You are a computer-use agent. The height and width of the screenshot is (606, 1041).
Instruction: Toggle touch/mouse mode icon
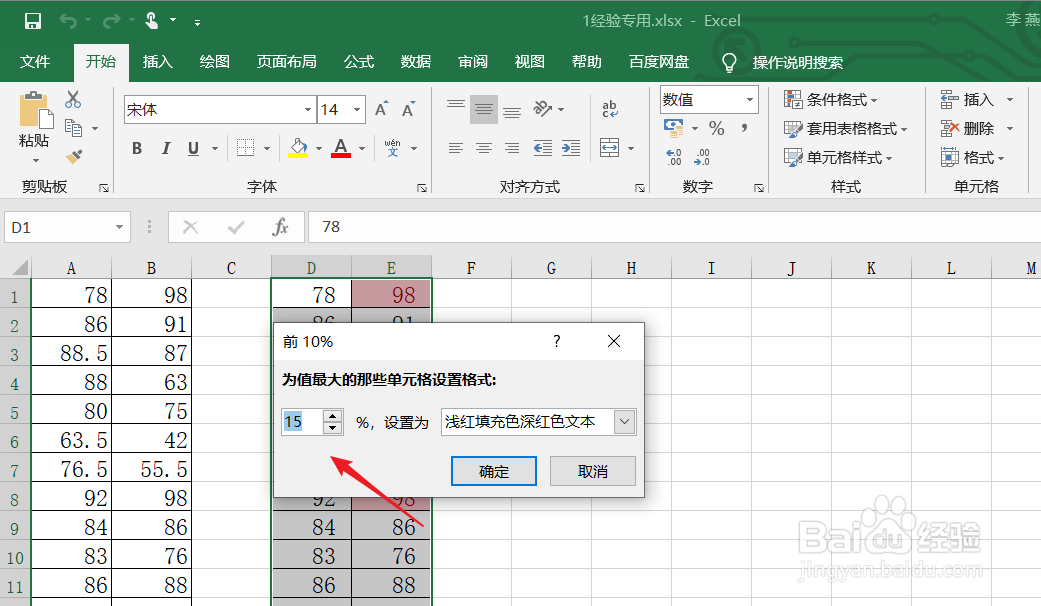(152, 21)
